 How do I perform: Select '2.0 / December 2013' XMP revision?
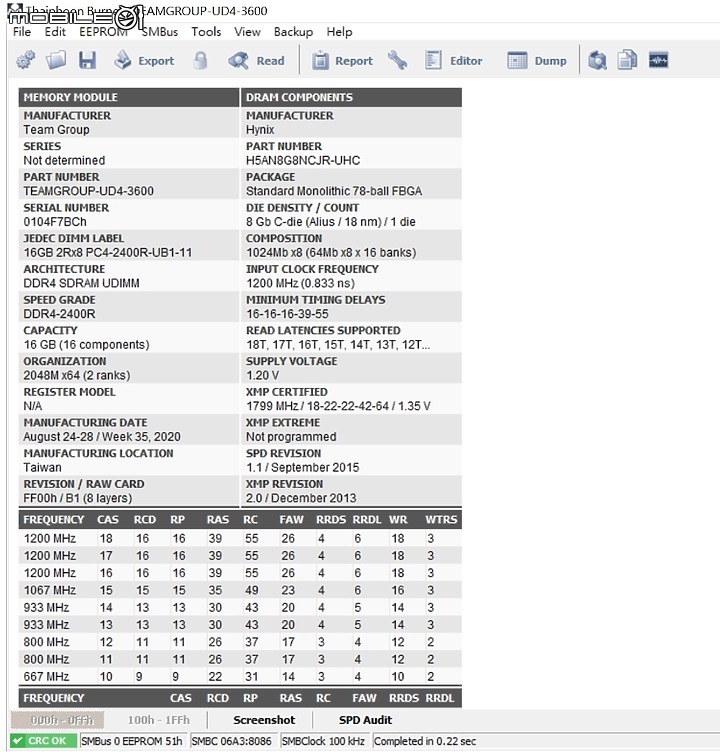(301, 498)
